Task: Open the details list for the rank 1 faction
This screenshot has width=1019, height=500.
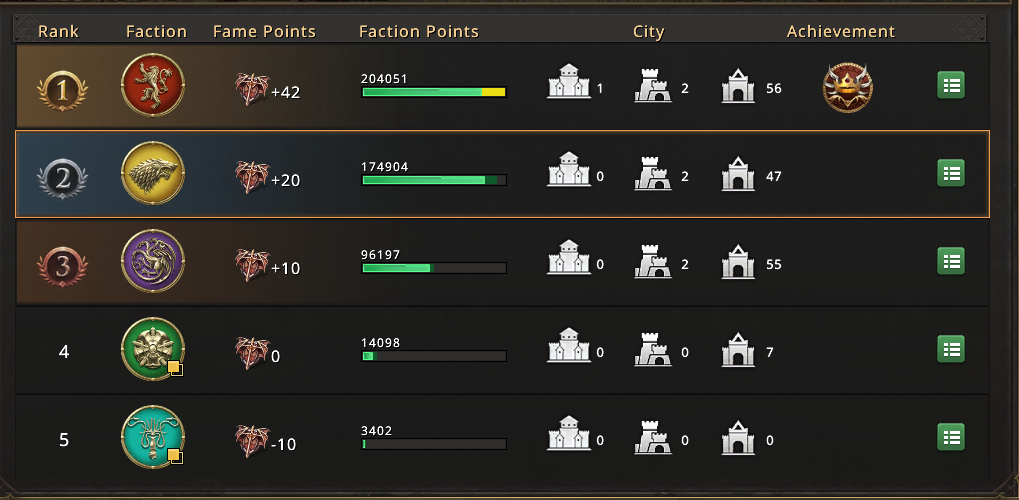Action: (x=951, y=85)
